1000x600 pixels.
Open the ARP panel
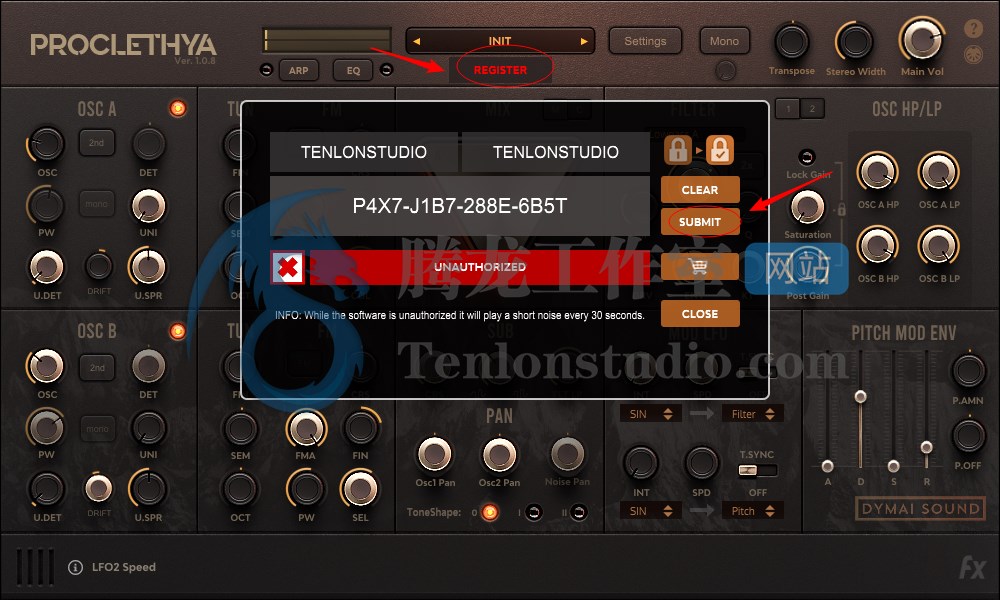(298, 70)
